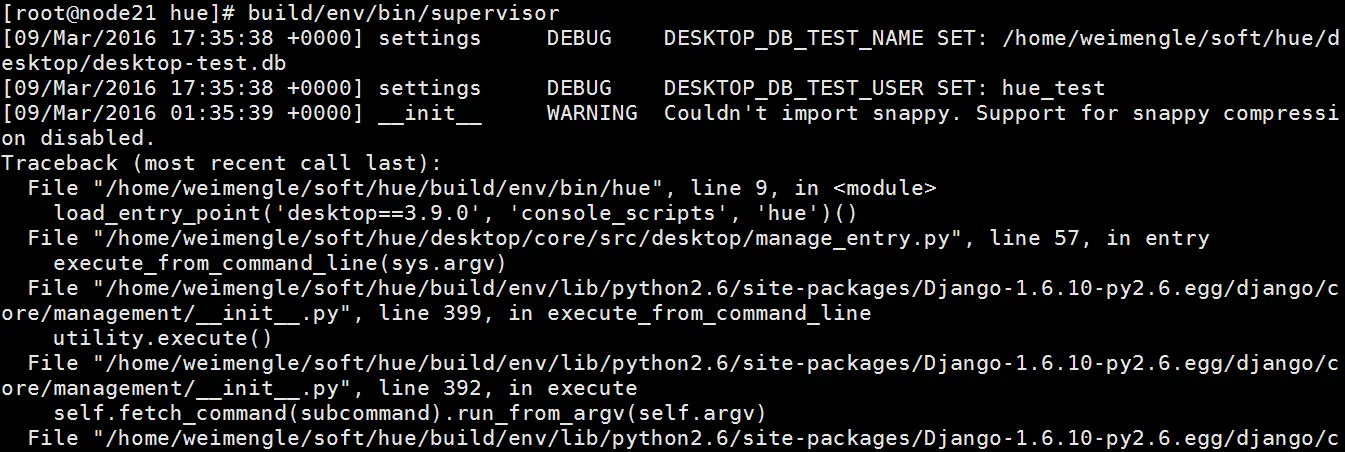Click the utility.execute() code line

162,338
